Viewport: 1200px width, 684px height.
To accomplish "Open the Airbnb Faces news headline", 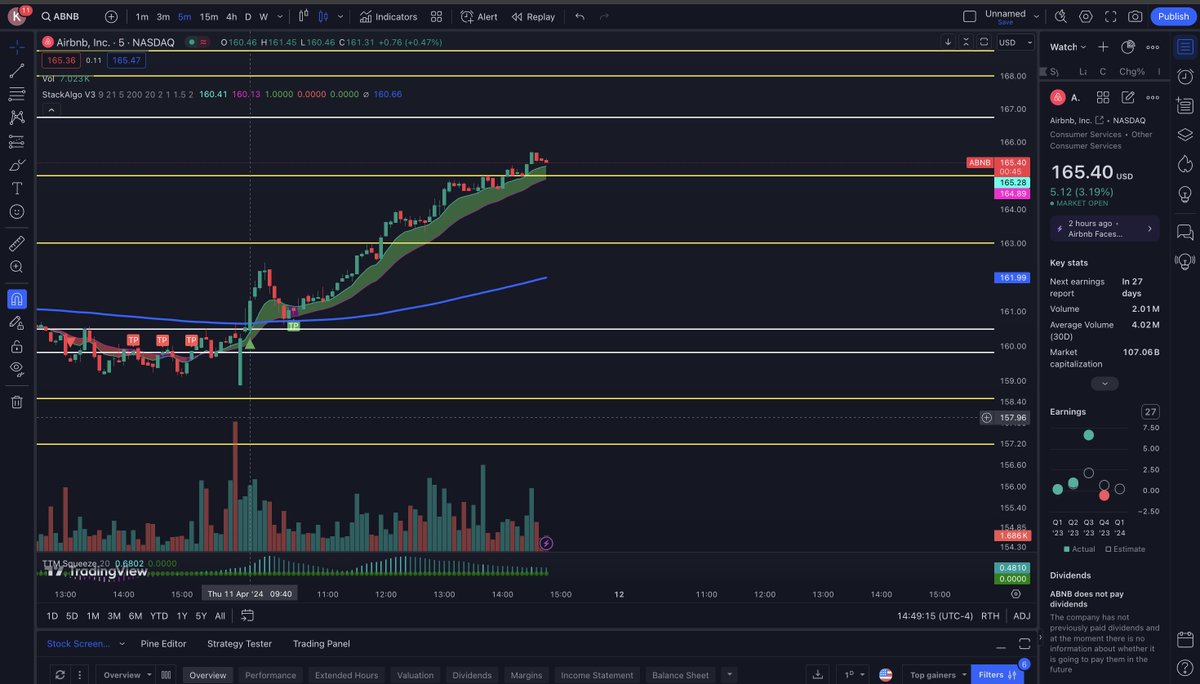I will point(1104,228).
